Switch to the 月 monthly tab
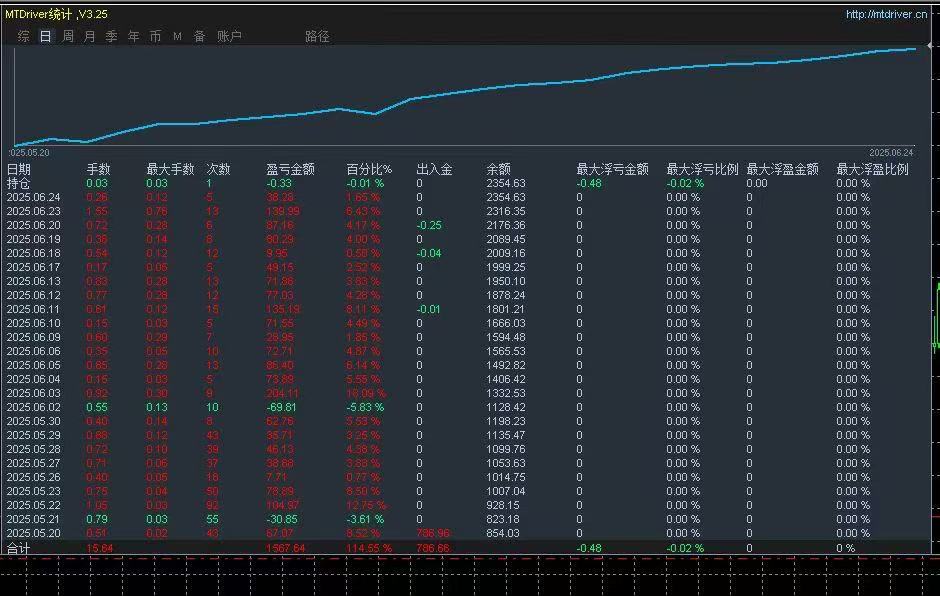The height and width of the screenshot is (596, 940). [89, 36]
